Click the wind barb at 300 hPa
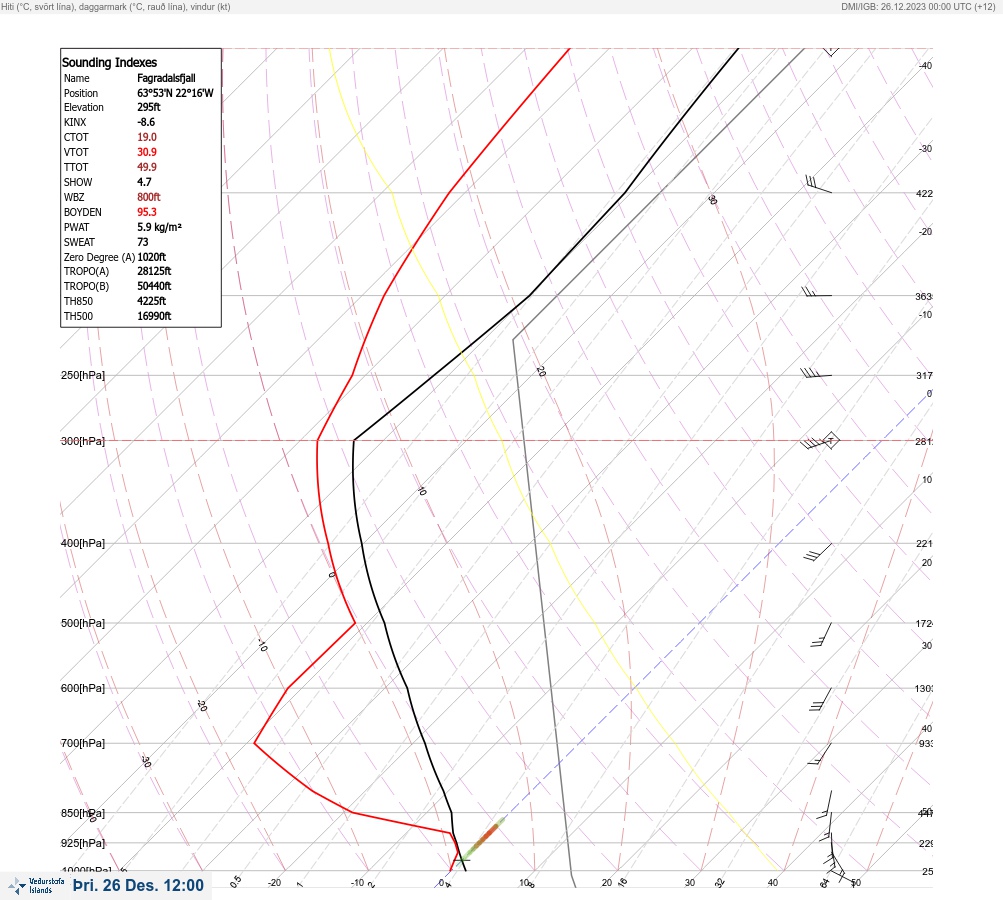1003x900 pixels. [x=815, y=443]
